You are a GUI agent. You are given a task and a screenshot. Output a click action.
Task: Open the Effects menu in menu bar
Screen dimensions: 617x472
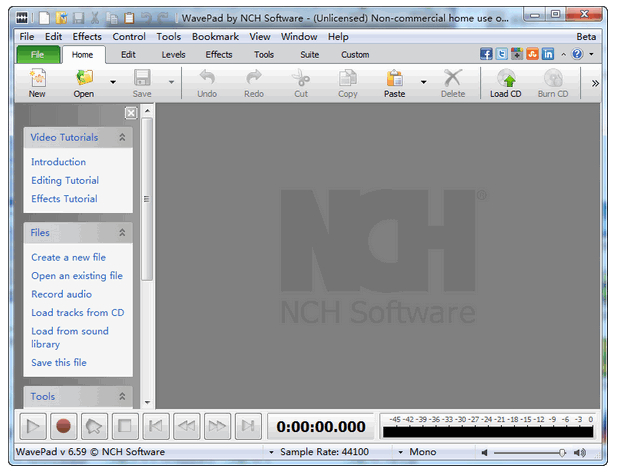(87, 37)
